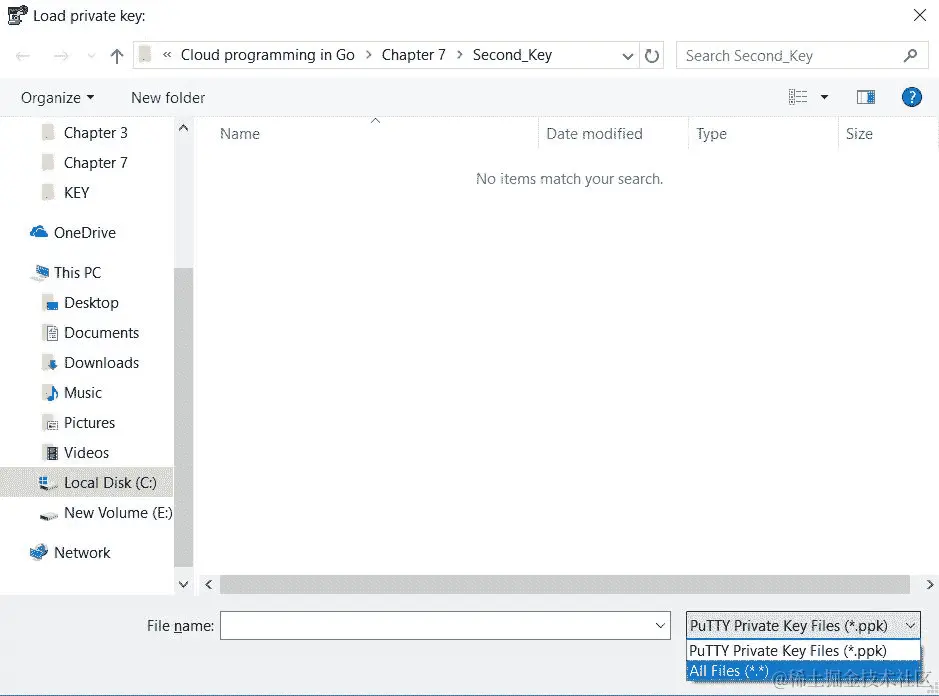Image resolution: width=939 pixels, height=696 pixels.
Task: Click the Pictures icon in sidebar
Action: [52, 423]
